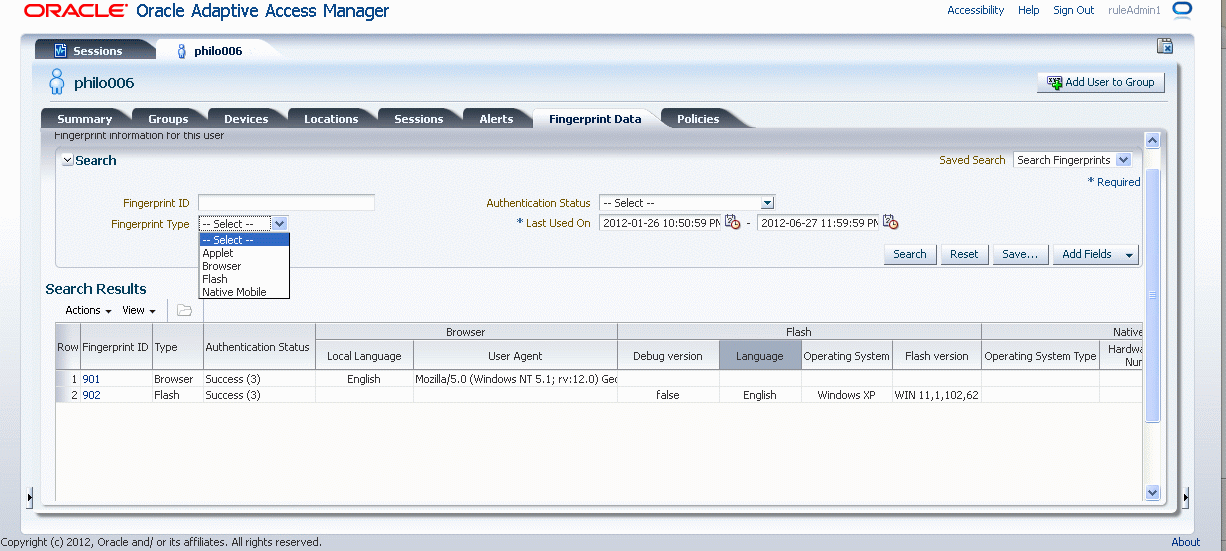Open the Policies tab
The image size is (1226, 551).
698,119
